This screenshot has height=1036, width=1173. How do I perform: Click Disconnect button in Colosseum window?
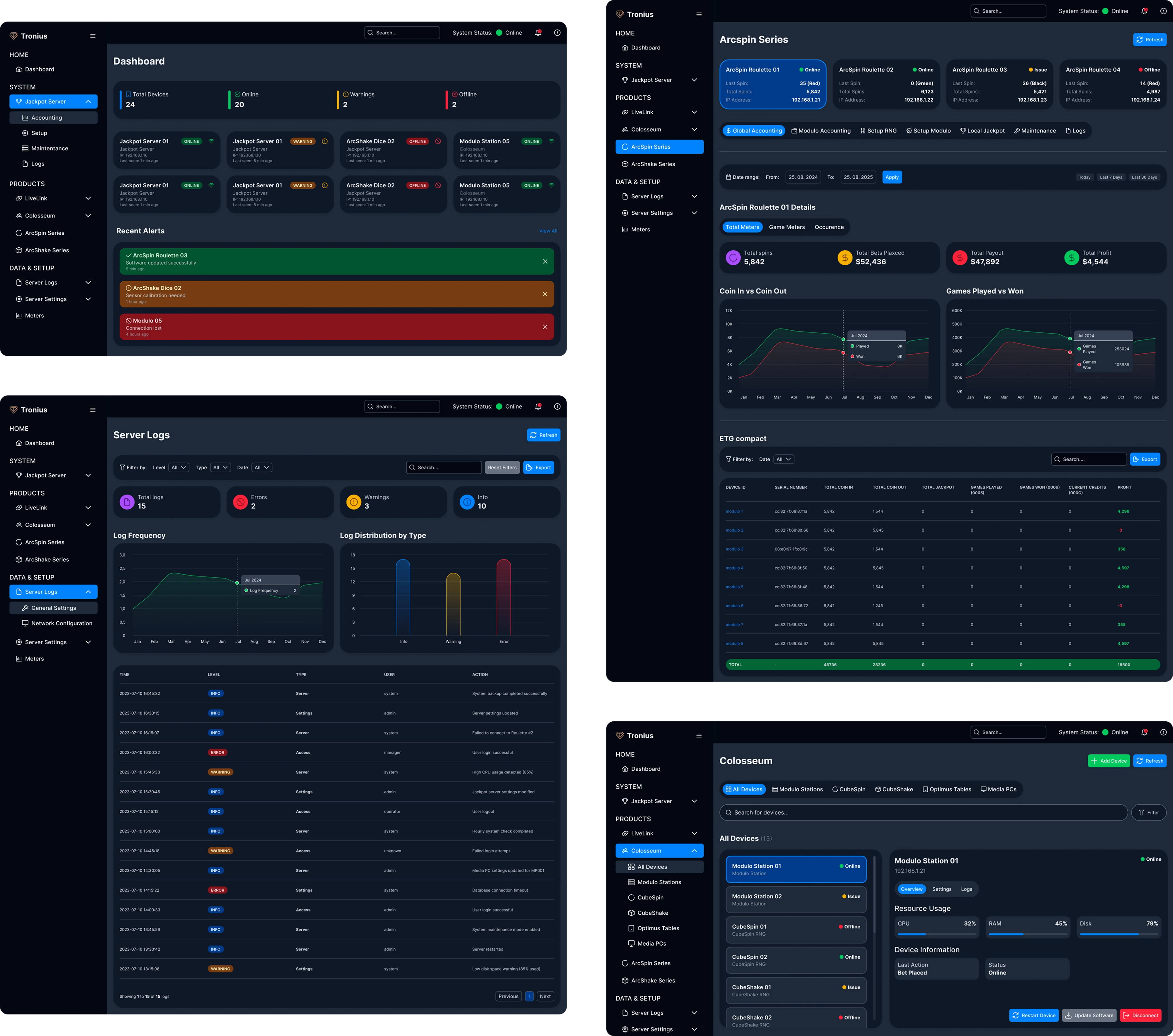click(x=1140, y=1015)
